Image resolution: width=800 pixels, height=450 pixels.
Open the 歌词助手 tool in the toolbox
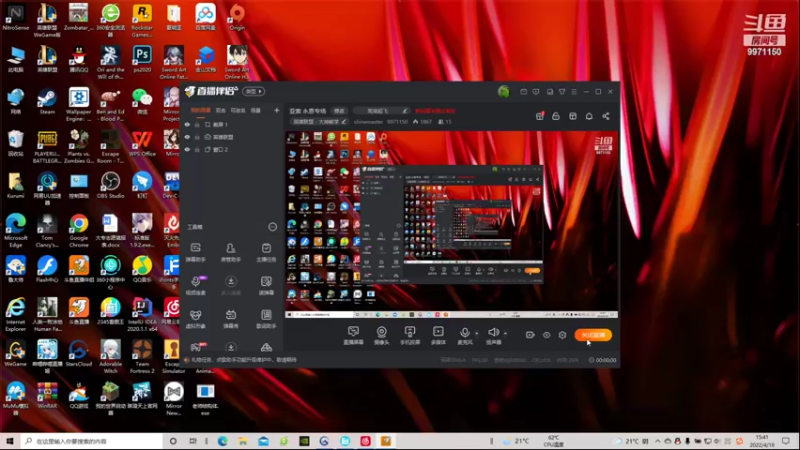[266, 319]
